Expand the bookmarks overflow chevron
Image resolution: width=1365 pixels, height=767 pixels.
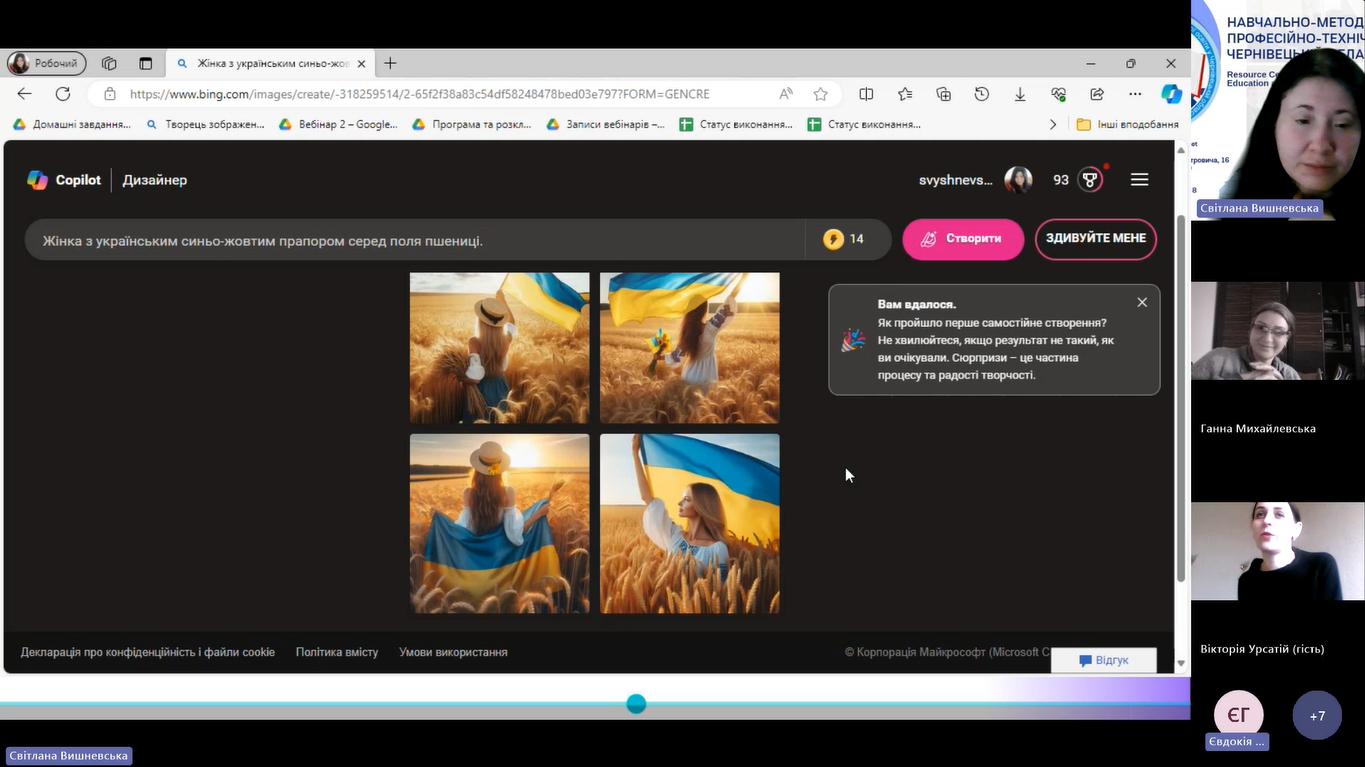[x=1052, y=124]
